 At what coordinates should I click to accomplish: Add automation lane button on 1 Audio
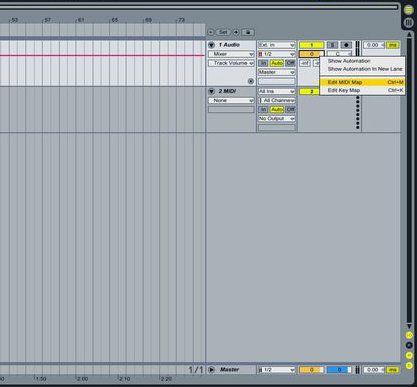point(251,81)
